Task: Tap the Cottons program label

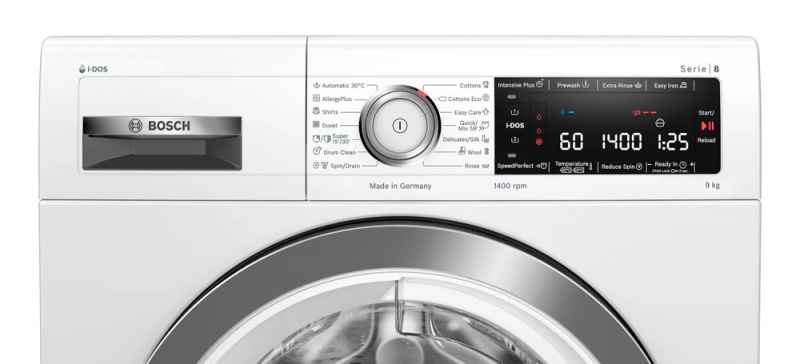Action: point(470,86)
